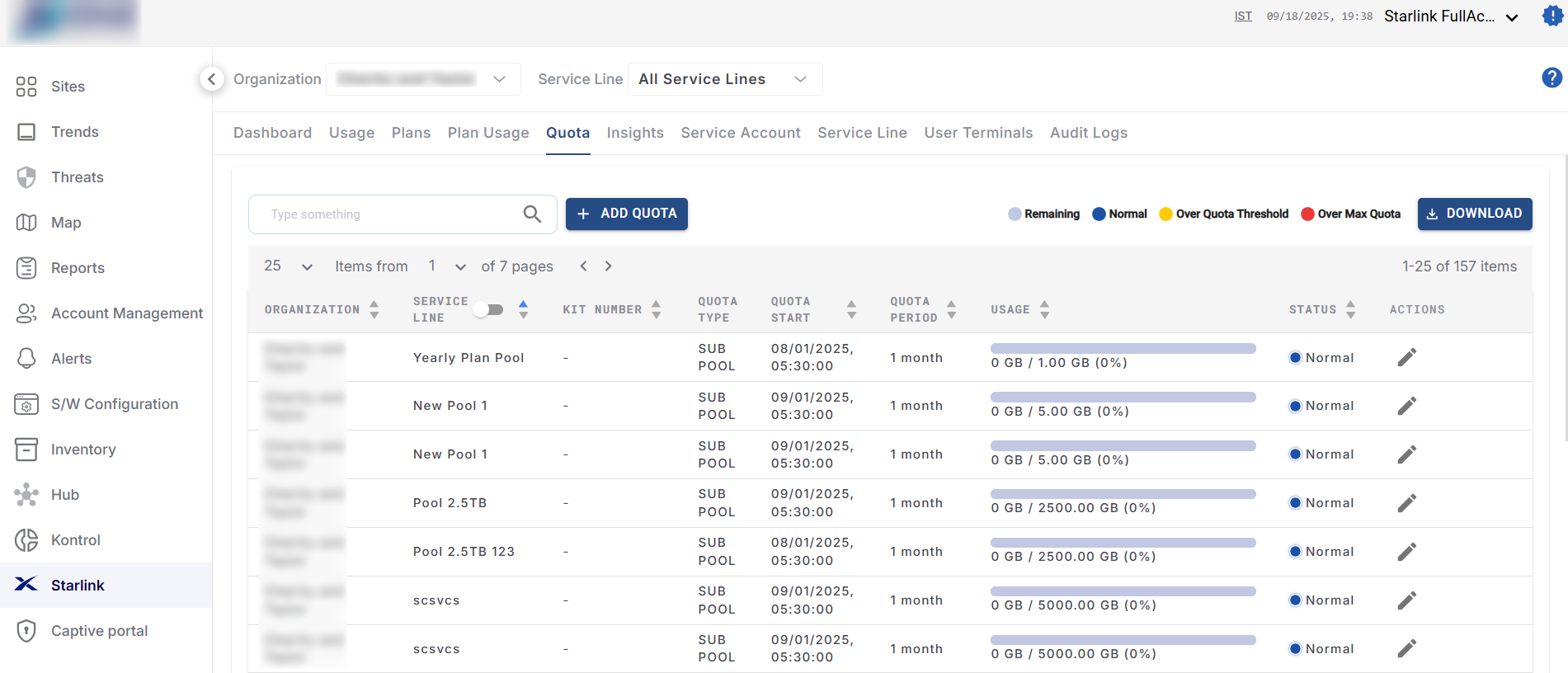This screenshot has width=1568, height=673.
Task: Click the ADD QUOTA button
Action: coord(626,214)
